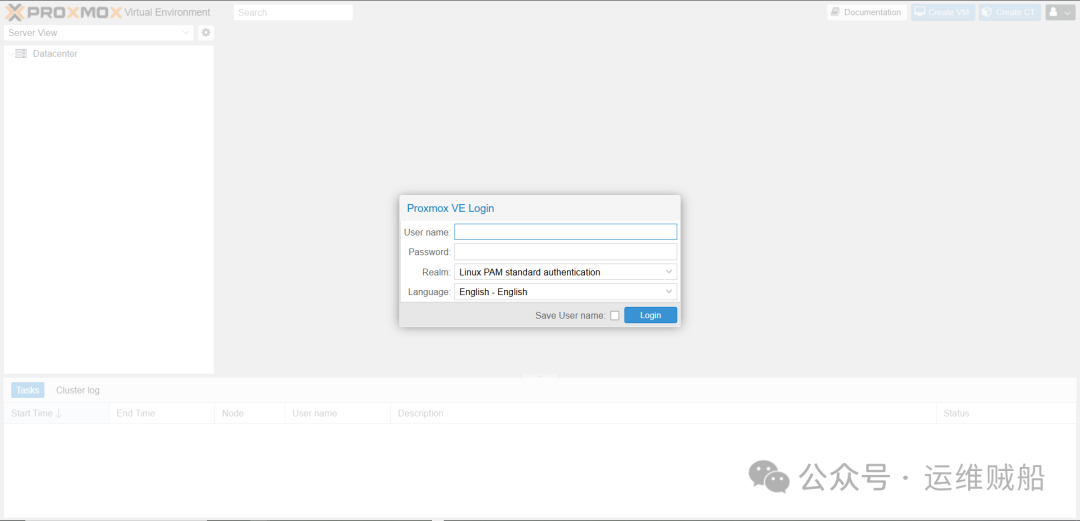This screenshot has width=1080, height=521.
Task: Click the Start Time column header
Action: [x=56, y=413]
